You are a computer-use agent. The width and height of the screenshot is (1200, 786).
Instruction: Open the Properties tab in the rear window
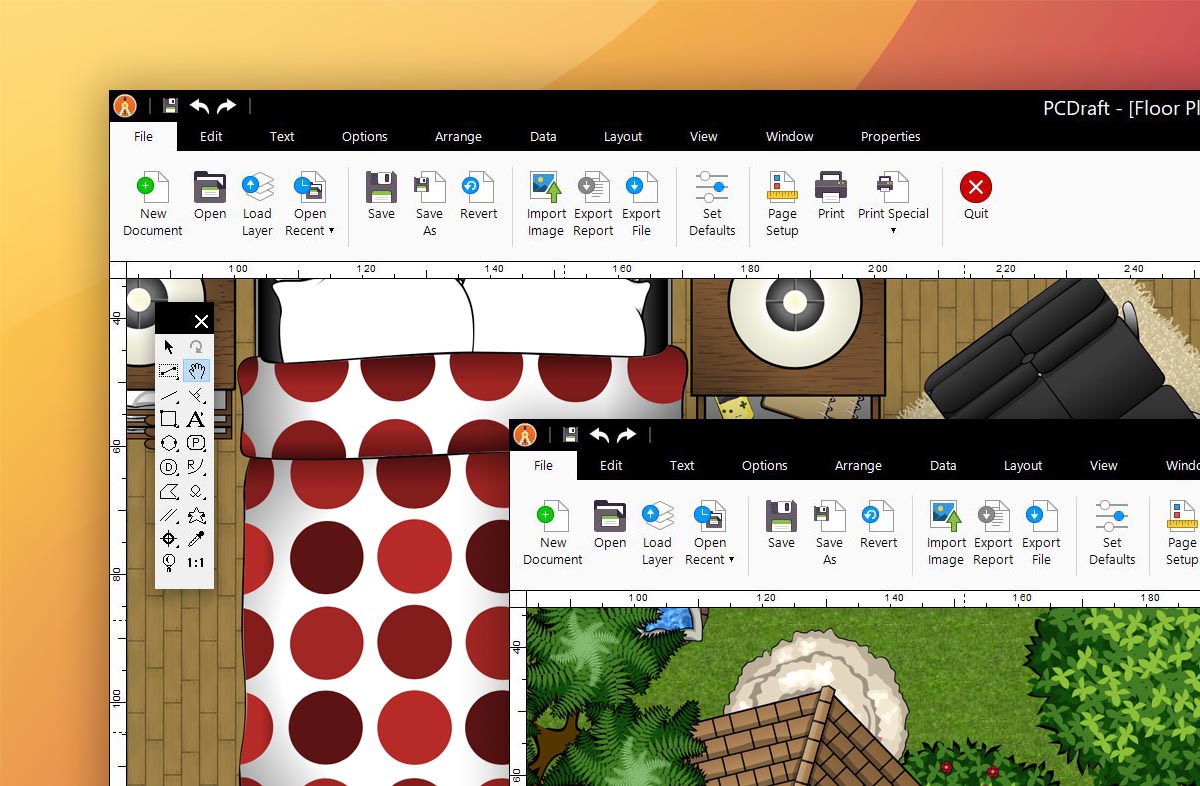[890, 137]
